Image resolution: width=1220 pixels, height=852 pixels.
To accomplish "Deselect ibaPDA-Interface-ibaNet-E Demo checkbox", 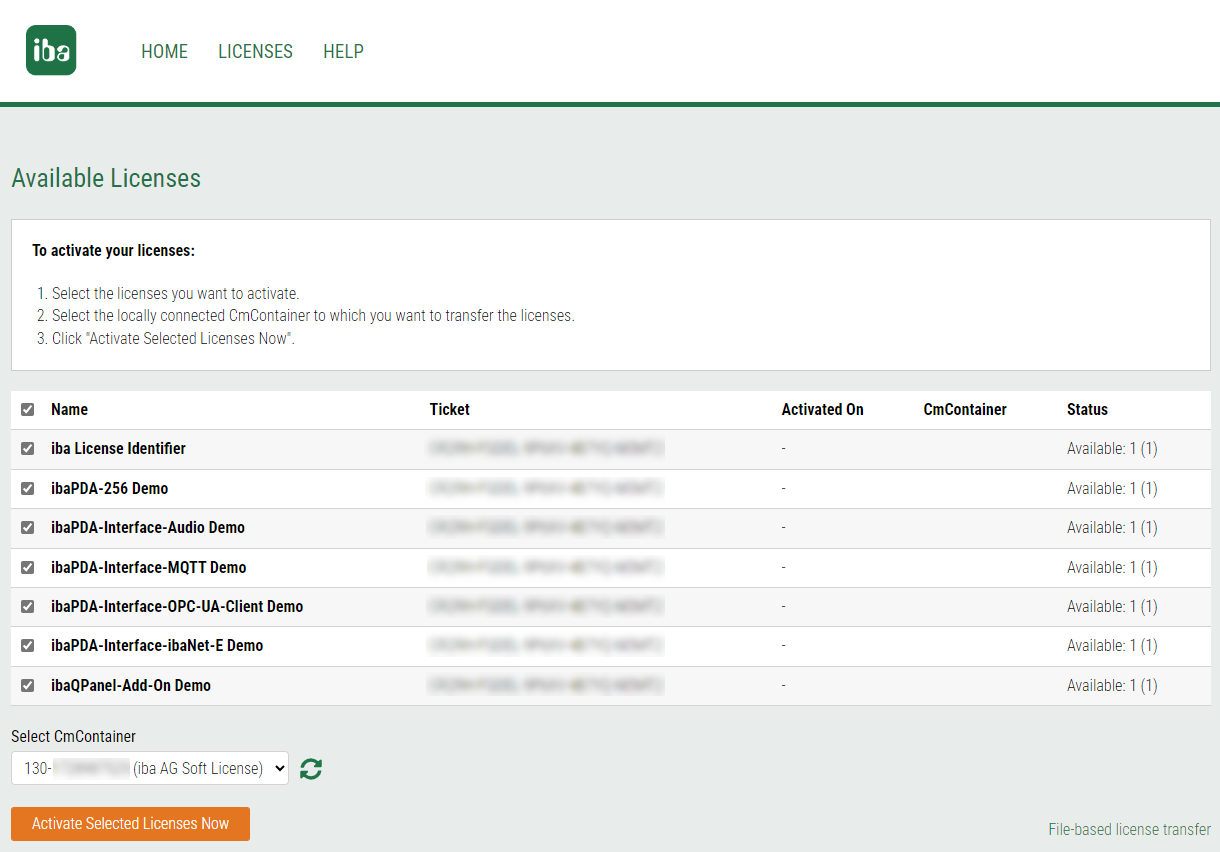I will pyautogui.click(x=27, y=646).
